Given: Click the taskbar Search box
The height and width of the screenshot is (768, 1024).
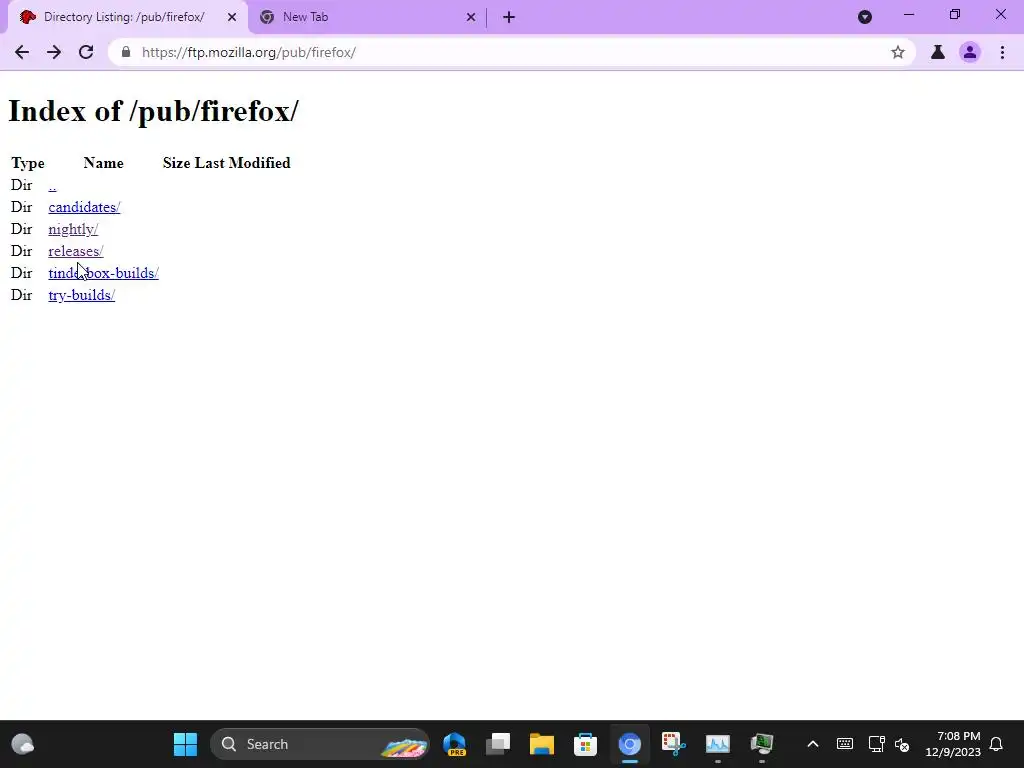Looking at the screenshot, I should coord(320,744).
